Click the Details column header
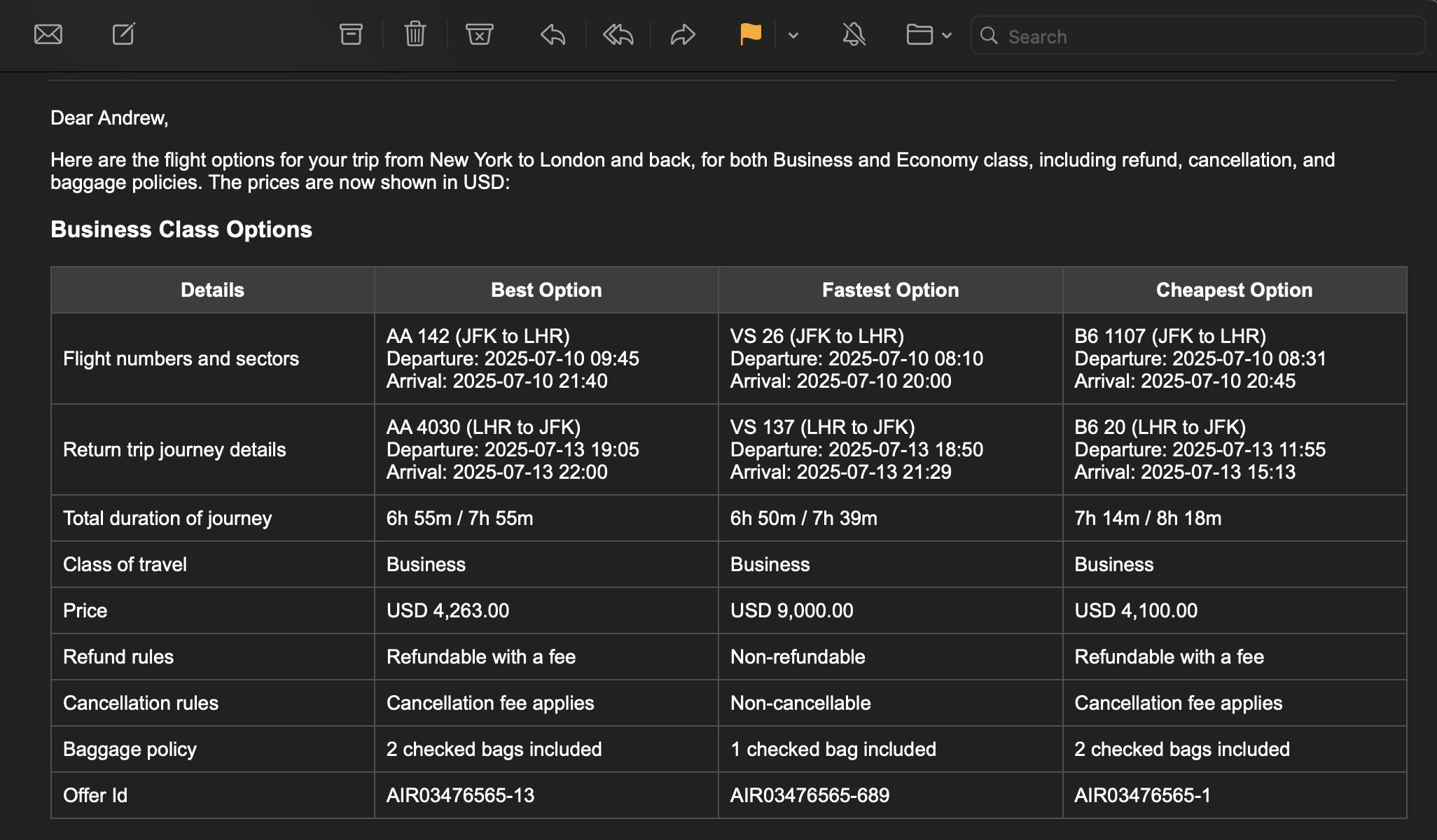The width and height of the screenshot is (1437, 840). (x=212, y=290)
